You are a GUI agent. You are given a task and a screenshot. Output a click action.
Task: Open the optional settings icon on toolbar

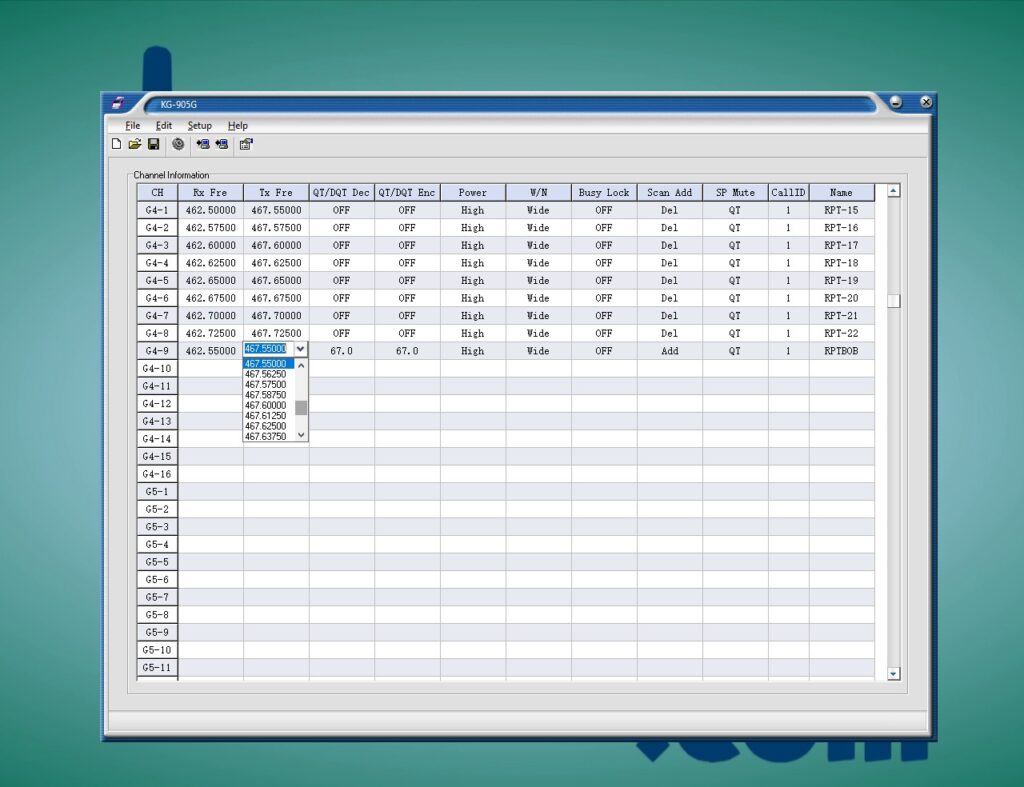point(246,144)
